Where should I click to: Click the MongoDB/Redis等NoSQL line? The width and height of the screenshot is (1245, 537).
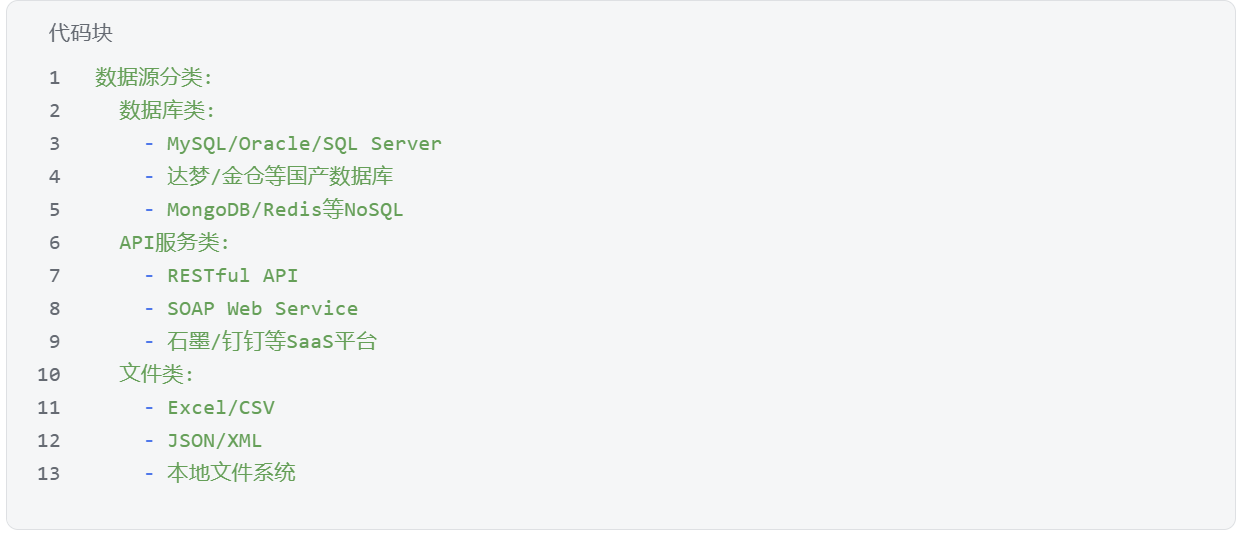[285, 209]
